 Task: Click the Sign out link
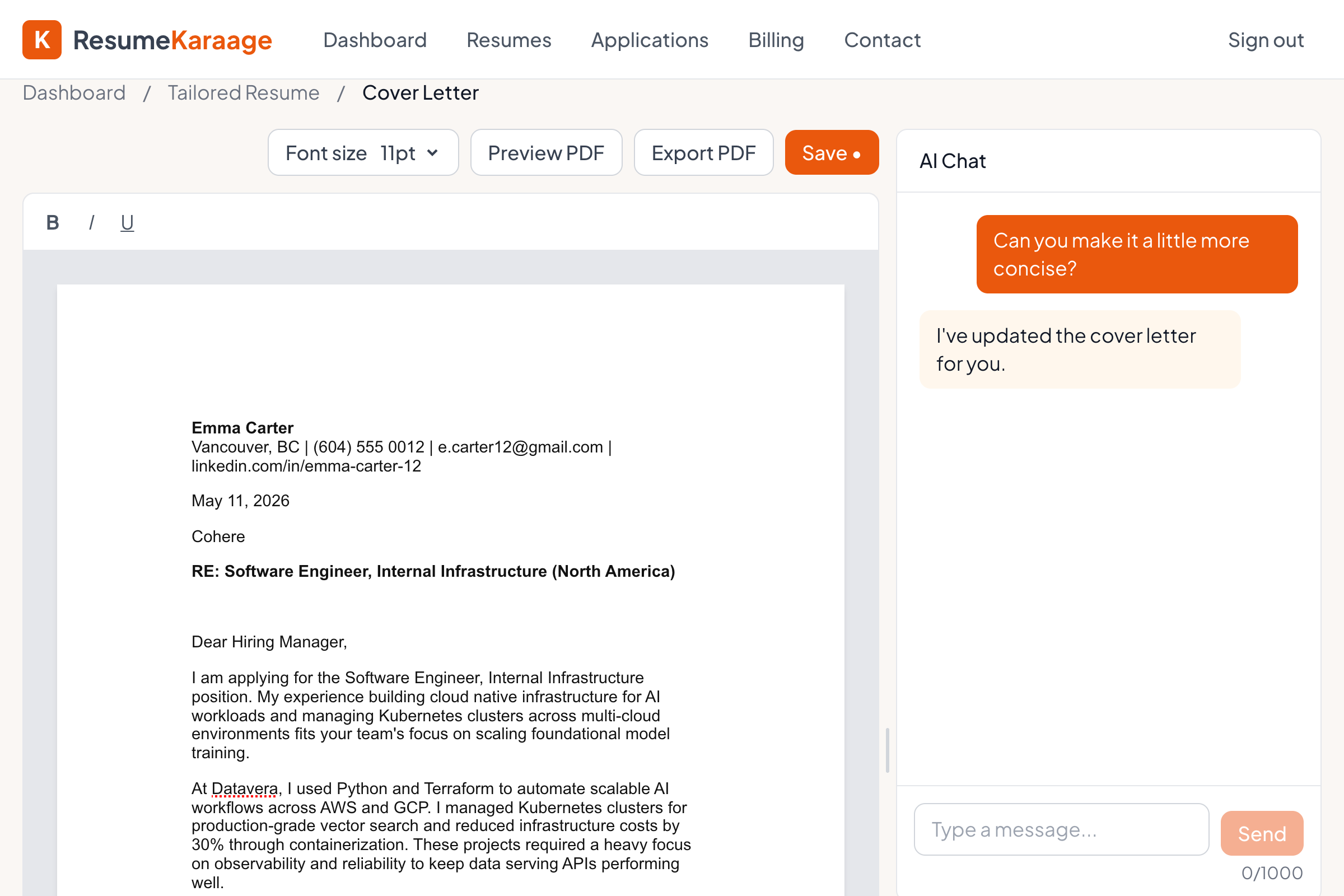click(1266, 40)
